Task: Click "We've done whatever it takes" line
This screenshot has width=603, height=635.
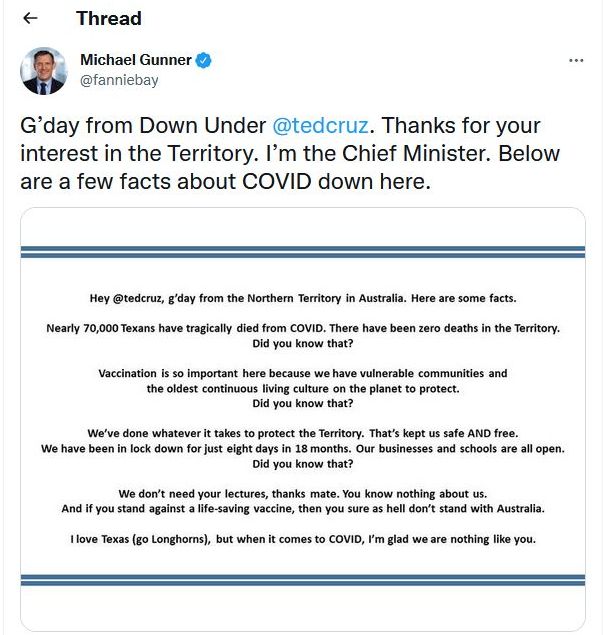Action: click(302, 433)
